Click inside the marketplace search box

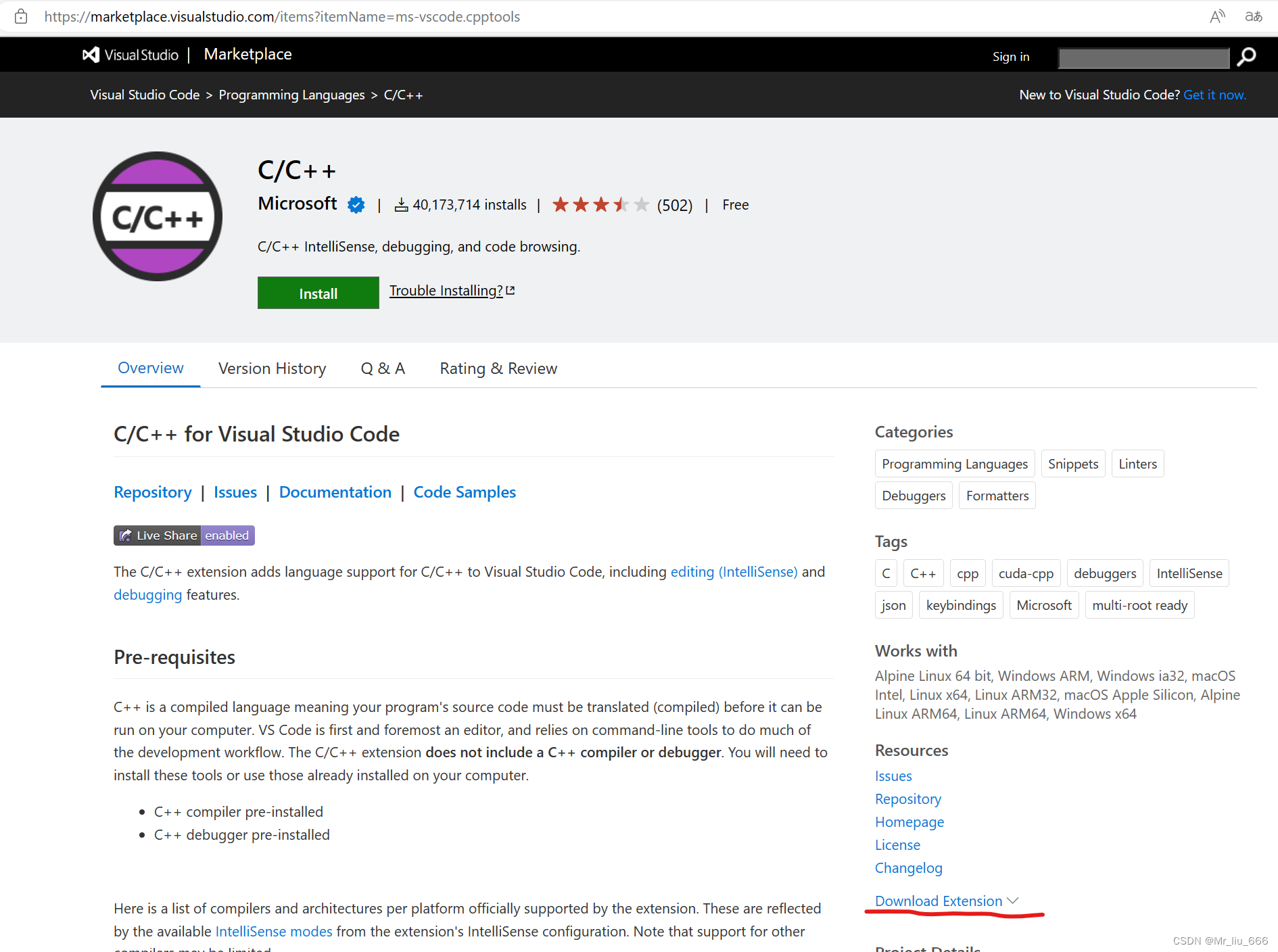coord(1143,58)
